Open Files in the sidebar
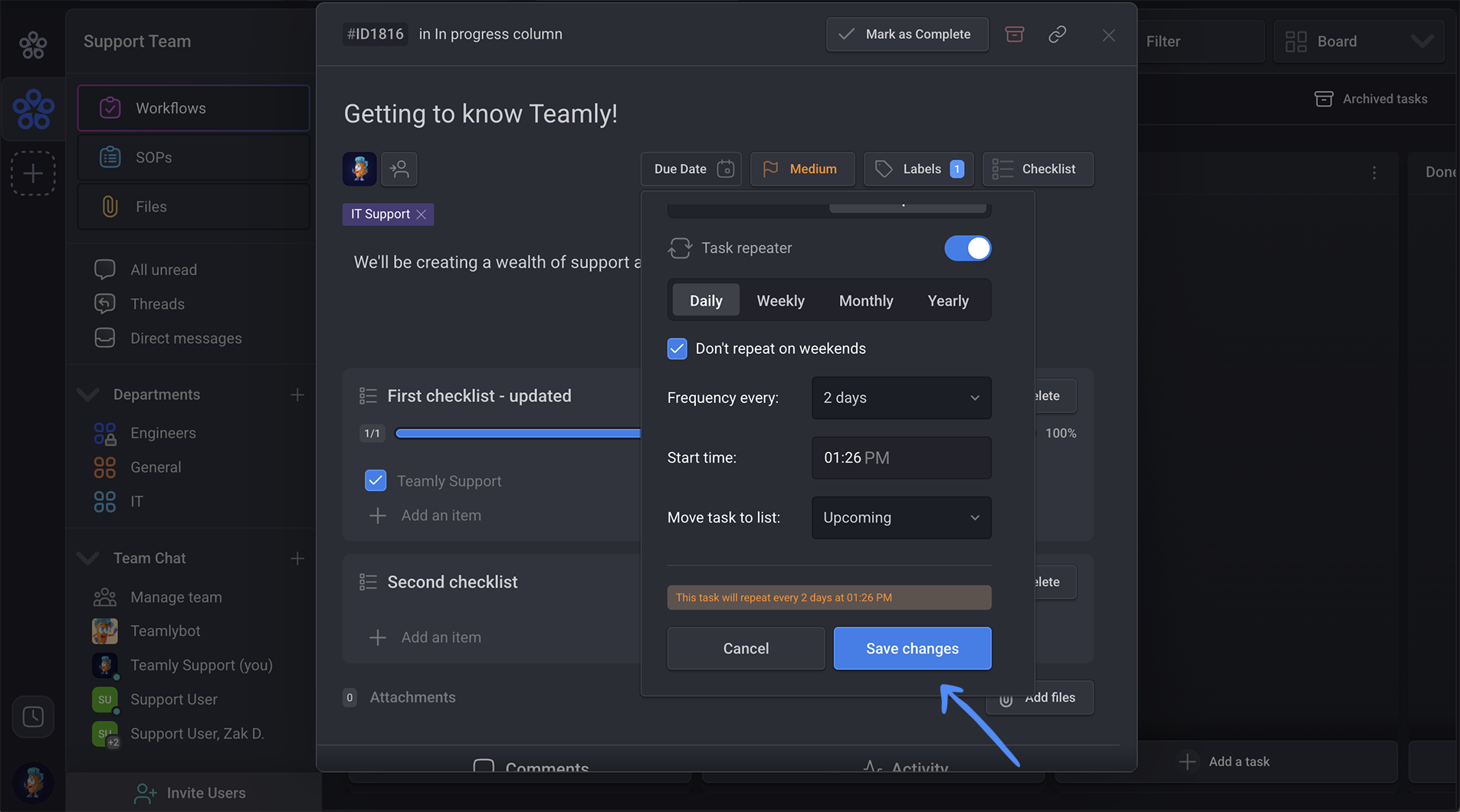 pos(193,207)
